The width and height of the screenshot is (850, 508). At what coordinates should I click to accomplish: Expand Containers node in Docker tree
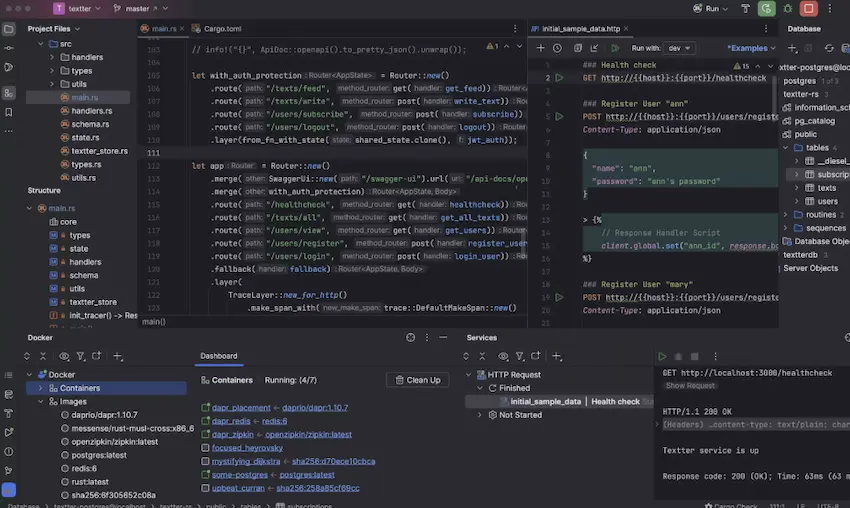40,388
